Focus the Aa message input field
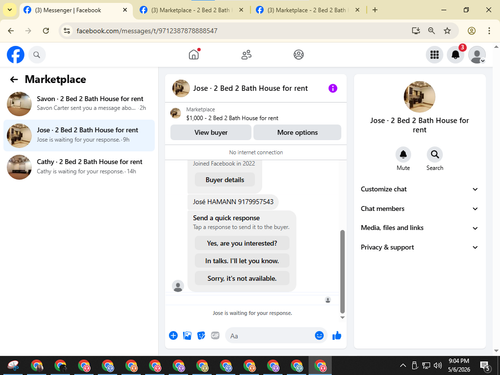This screenshot has width=500, height=375. tap(270, 336)
